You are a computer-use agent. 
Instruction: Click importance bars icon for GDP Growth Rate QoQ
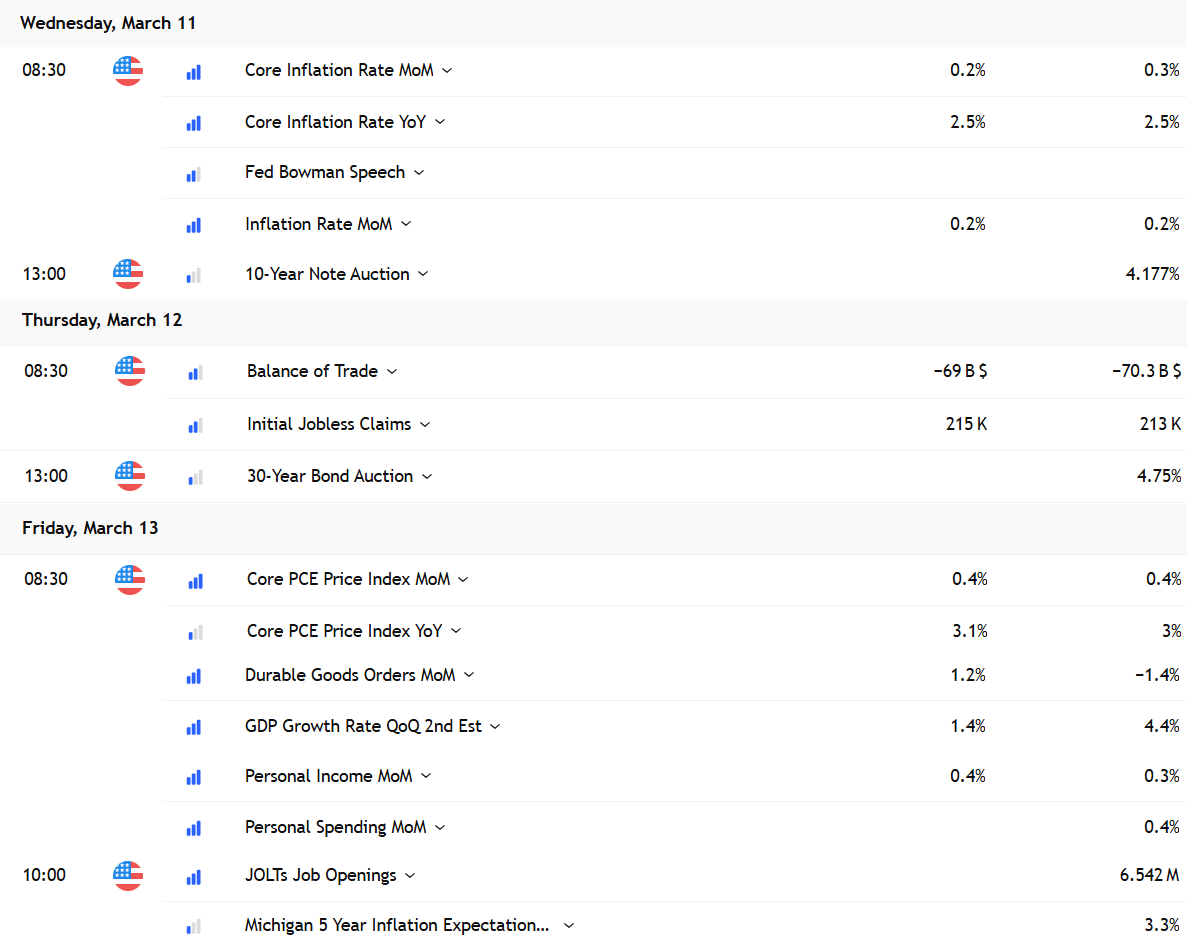tap(194, 727)
